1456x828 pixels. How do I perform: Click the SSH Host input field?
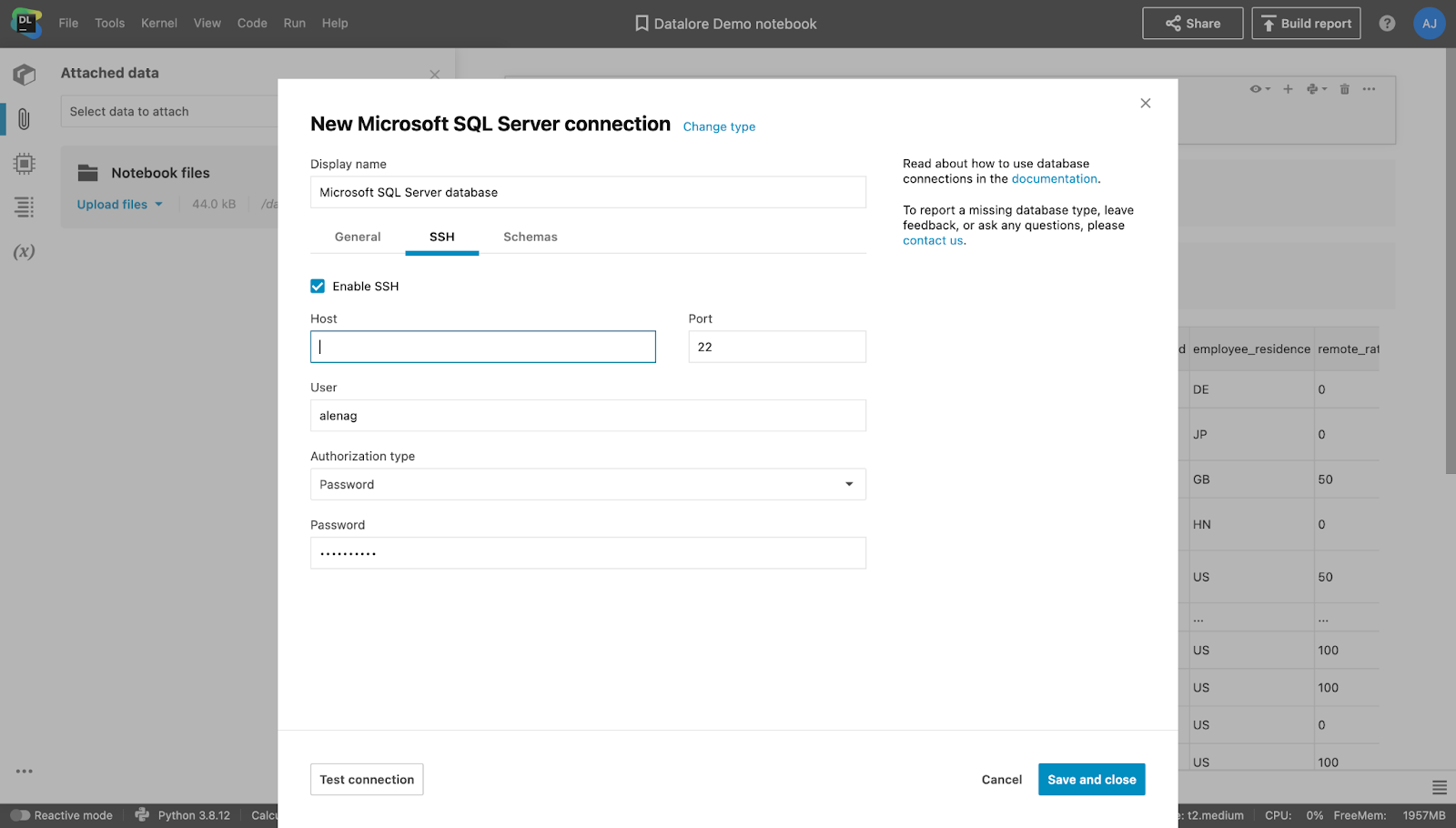click(483, 347)
